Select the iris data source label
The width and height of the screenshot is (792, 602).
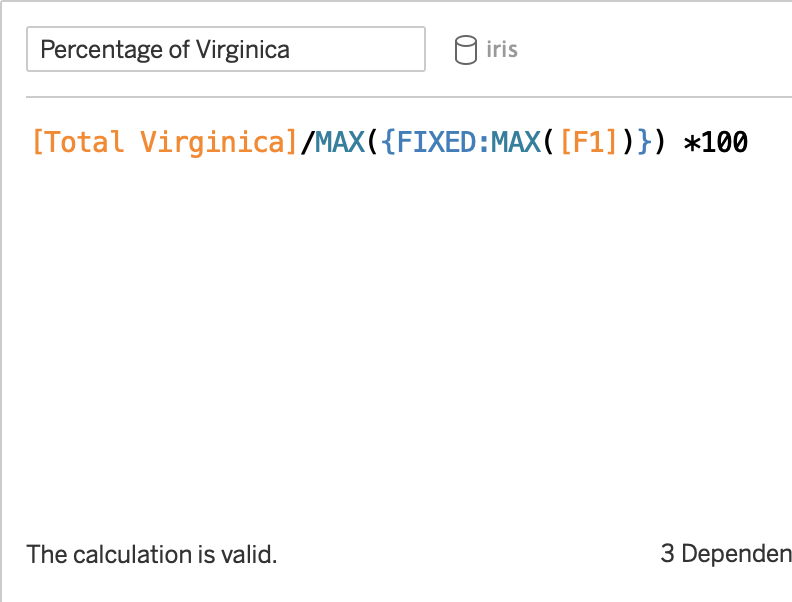coord(502,49)
